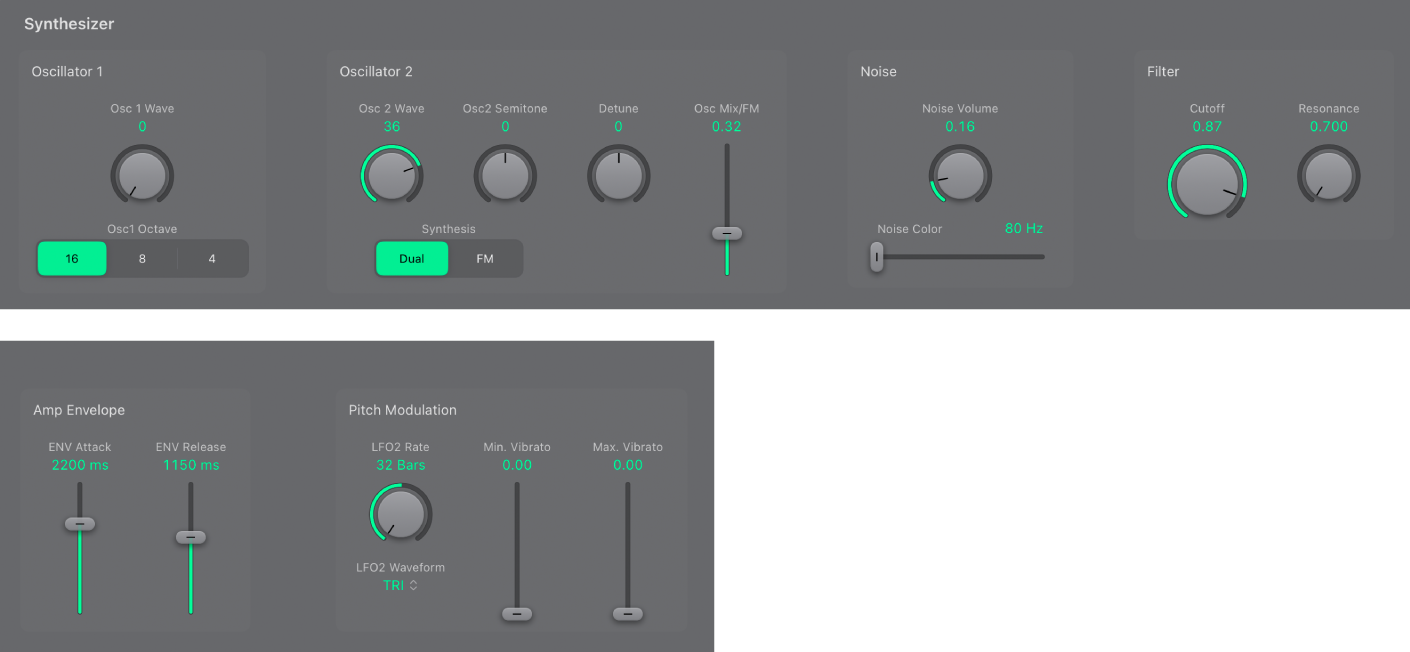Switch Osc1 Octave to 4

tap(213, 258)
